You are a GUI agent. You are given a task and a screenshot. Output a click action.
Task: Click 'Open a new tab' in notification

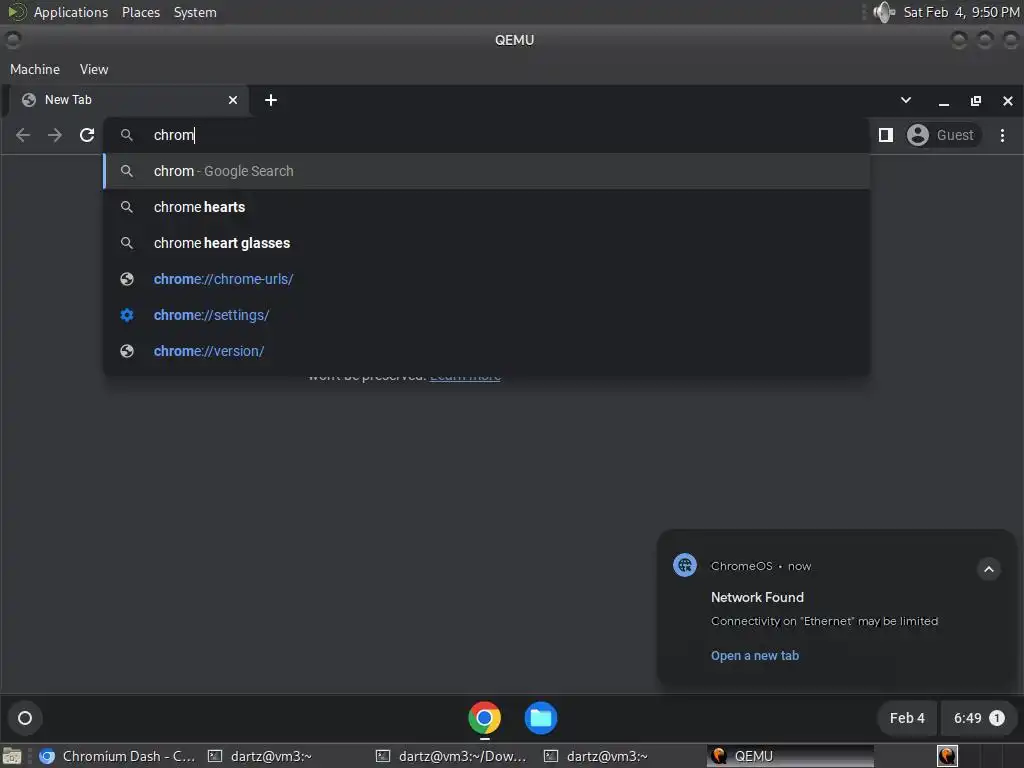pyautogui.click(x=755, y=656)
